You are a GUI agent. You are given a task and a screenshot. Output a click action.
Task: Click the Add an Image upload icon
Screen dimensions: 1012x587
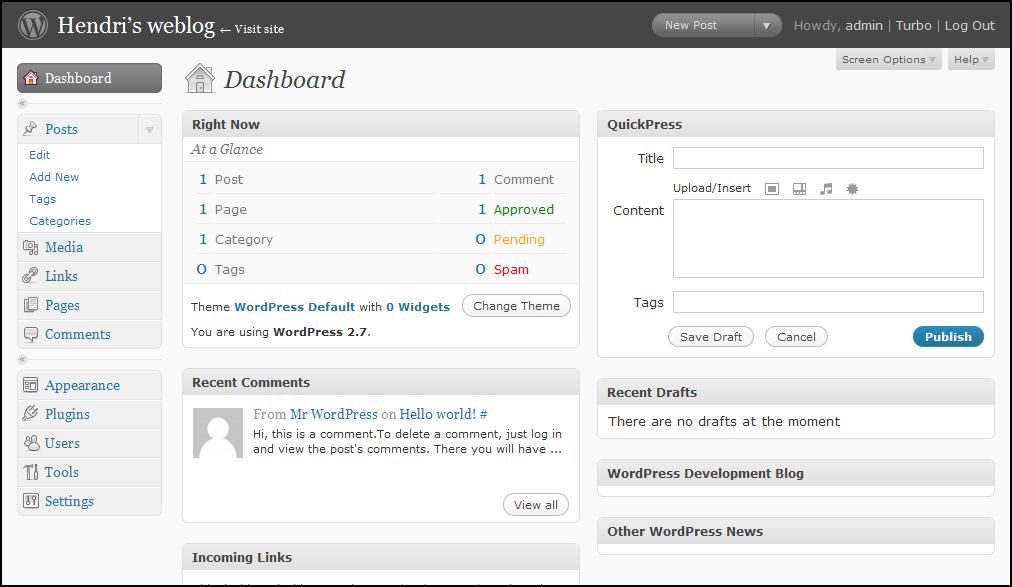772,189
